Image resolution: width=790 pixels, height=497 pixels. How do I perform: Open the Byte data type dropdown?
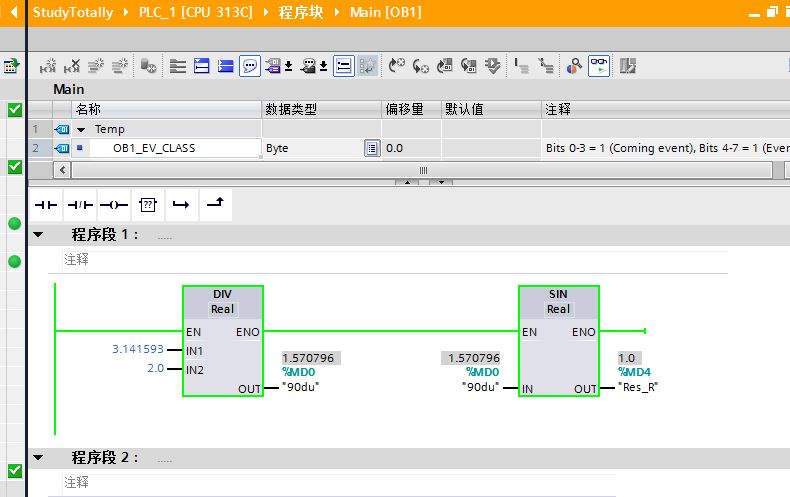click(371, 148)
